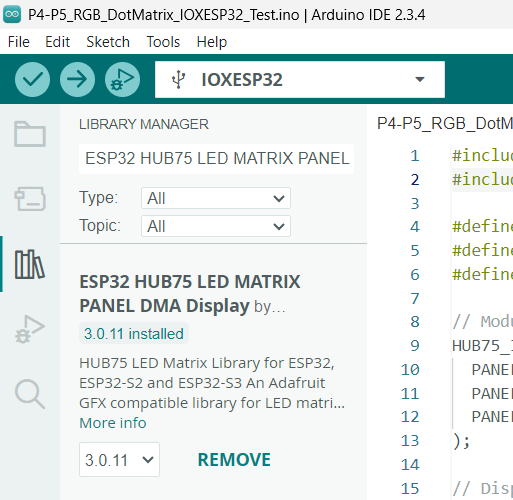Click the library search input field
This screenshot has width=513, height=500.
(216, 159)
